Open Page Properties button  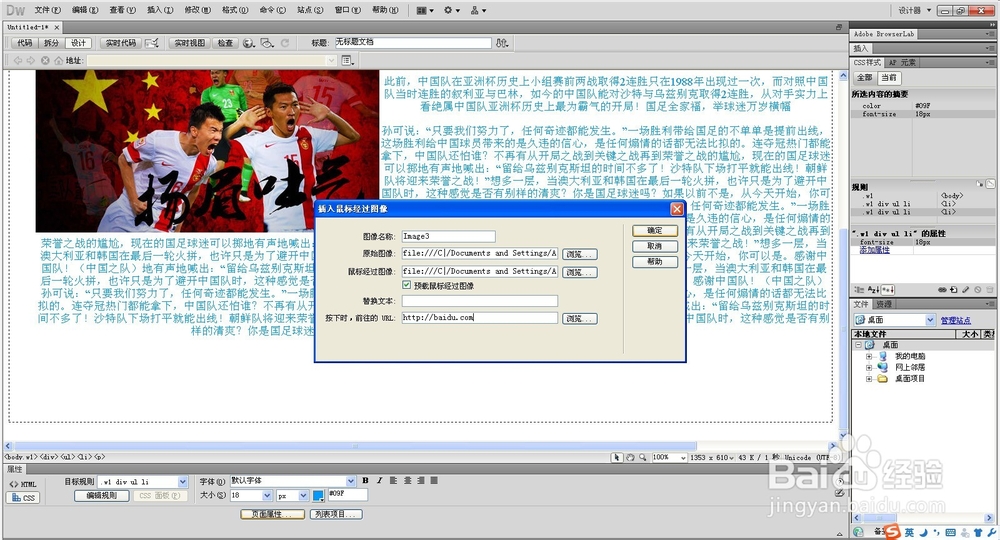tap(272, 514)
